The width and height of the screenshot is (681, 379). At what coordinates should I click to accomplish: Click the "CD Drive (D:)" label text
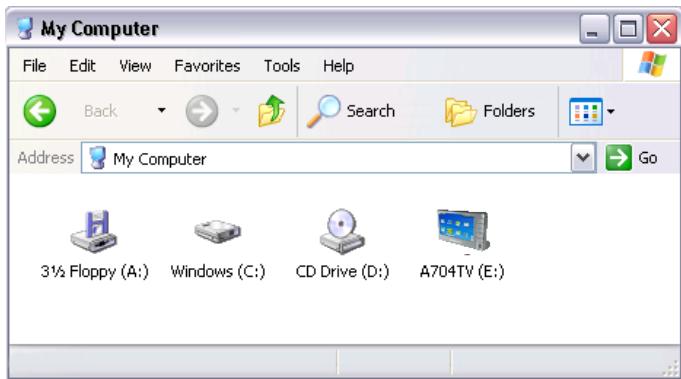(x=342, y=272)
